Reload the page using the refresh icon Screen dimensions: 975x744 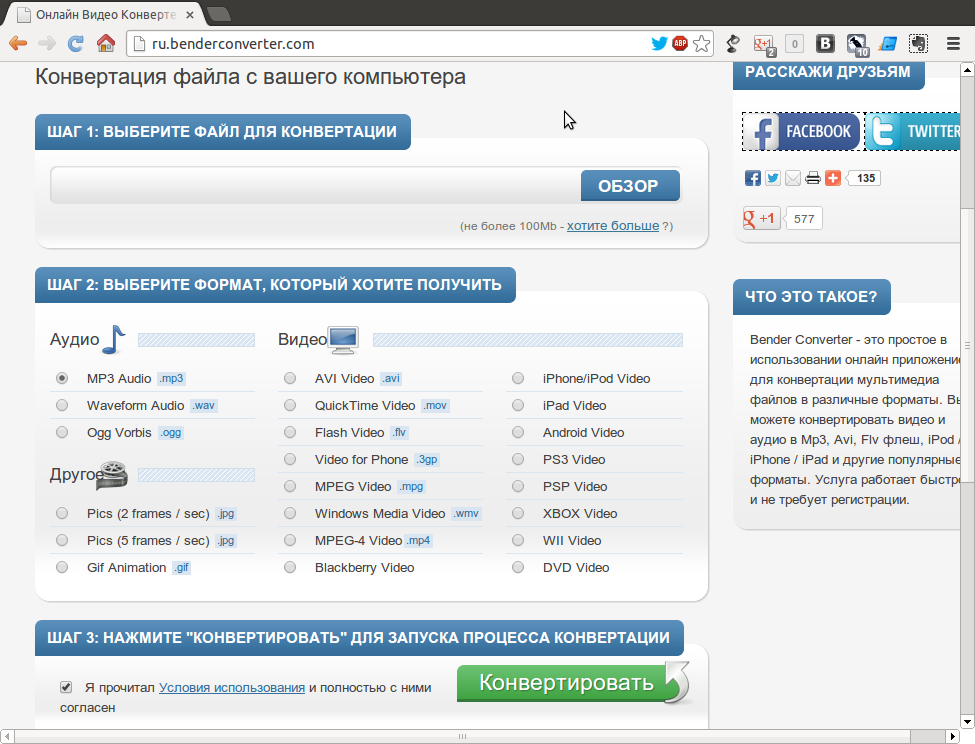click(75, 44)
